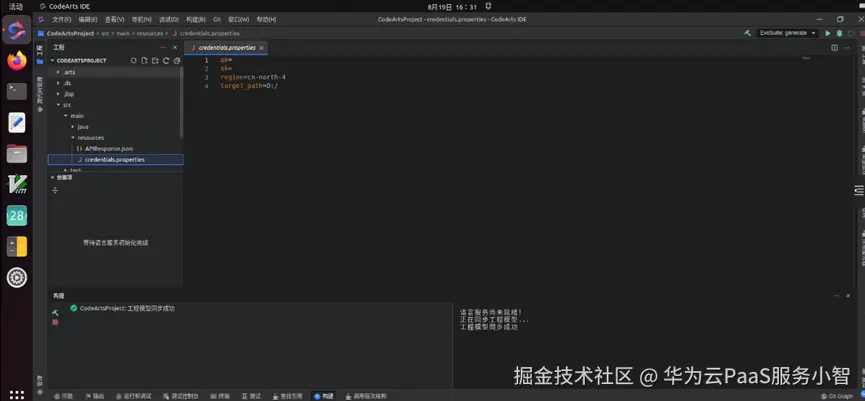Open the 文件(F) menu
Image resolution: width=865 pixels, height=401 pixels.
pyautogui.click(x=61, y=19)
